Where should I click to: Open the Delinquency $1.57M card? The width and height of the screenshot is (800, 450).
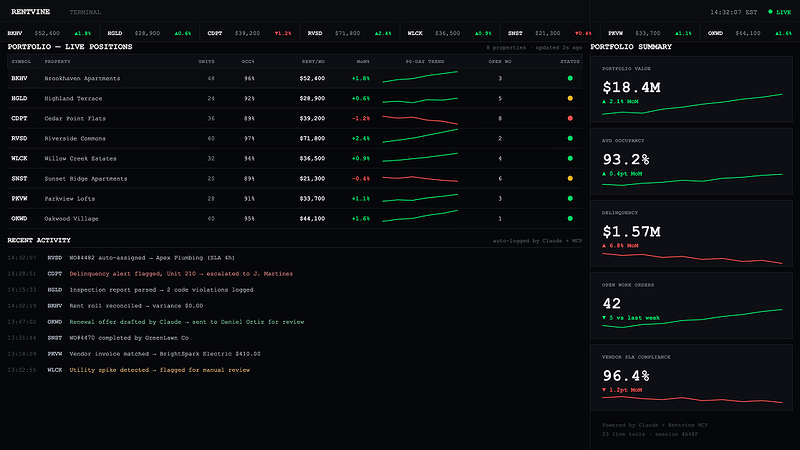(691, 234)
